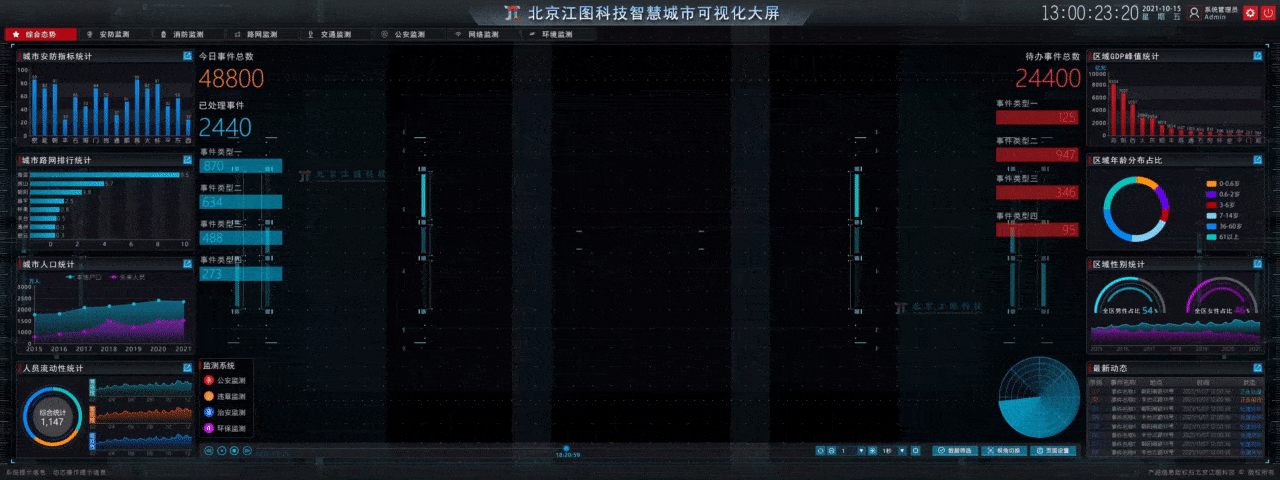
Task: Click the 数据筛选 button
Action: [x=955, y=450]
